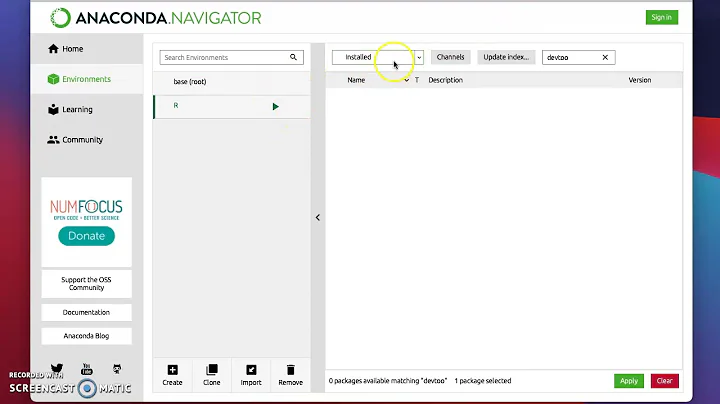Clone the selected environment
Screen dimensions: 720x404
[212, 375]
